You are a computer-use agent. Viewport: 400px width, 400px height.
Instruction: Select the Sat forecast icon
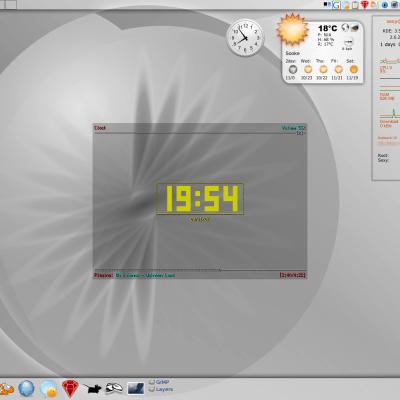[353, 69]
